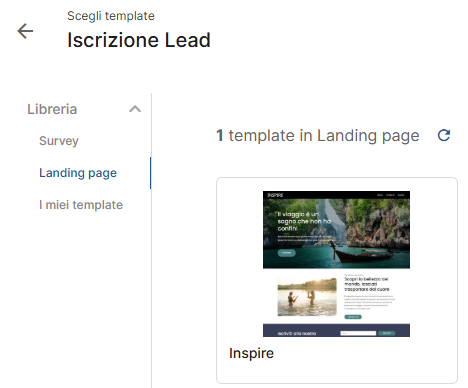Screen dimensions: 468x388
Task: Click the swimmers photo in preview
Action: click(307, 296)
